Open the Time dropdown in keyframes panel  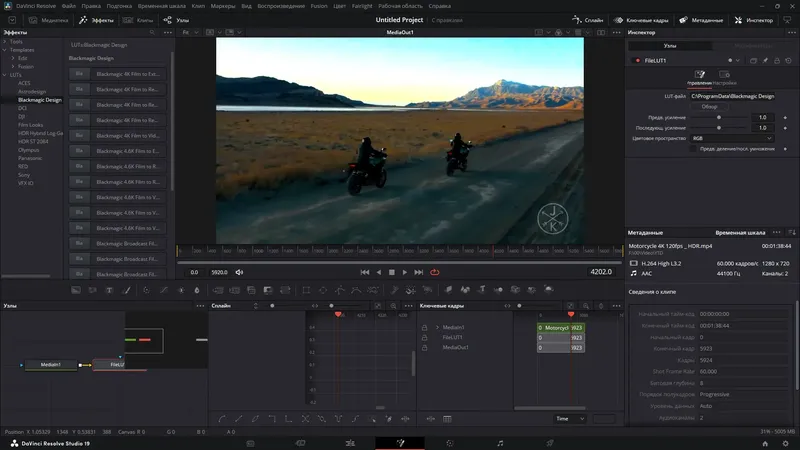pos(570,419)
